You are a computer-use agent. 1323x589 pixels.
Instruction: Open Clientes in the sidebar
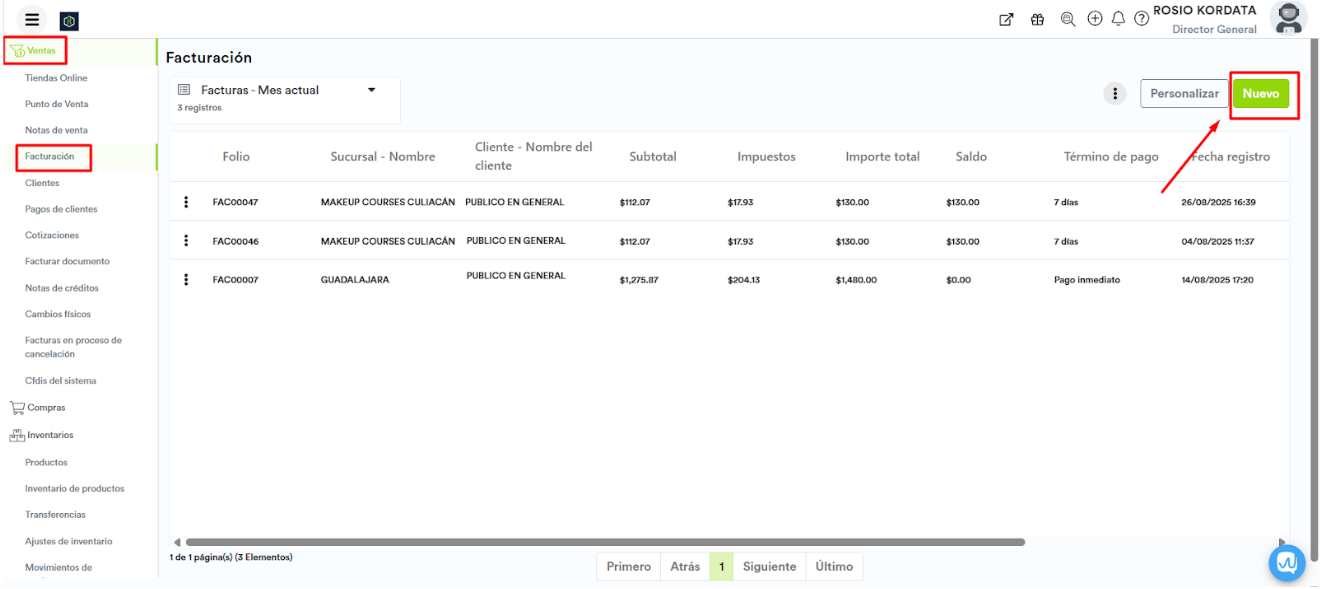click(x=42, y=183)
